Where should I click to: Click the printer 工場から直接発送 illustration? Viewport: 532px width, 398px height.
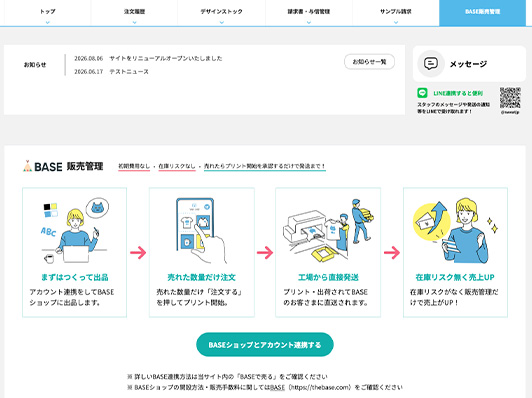tap(328, 230)
